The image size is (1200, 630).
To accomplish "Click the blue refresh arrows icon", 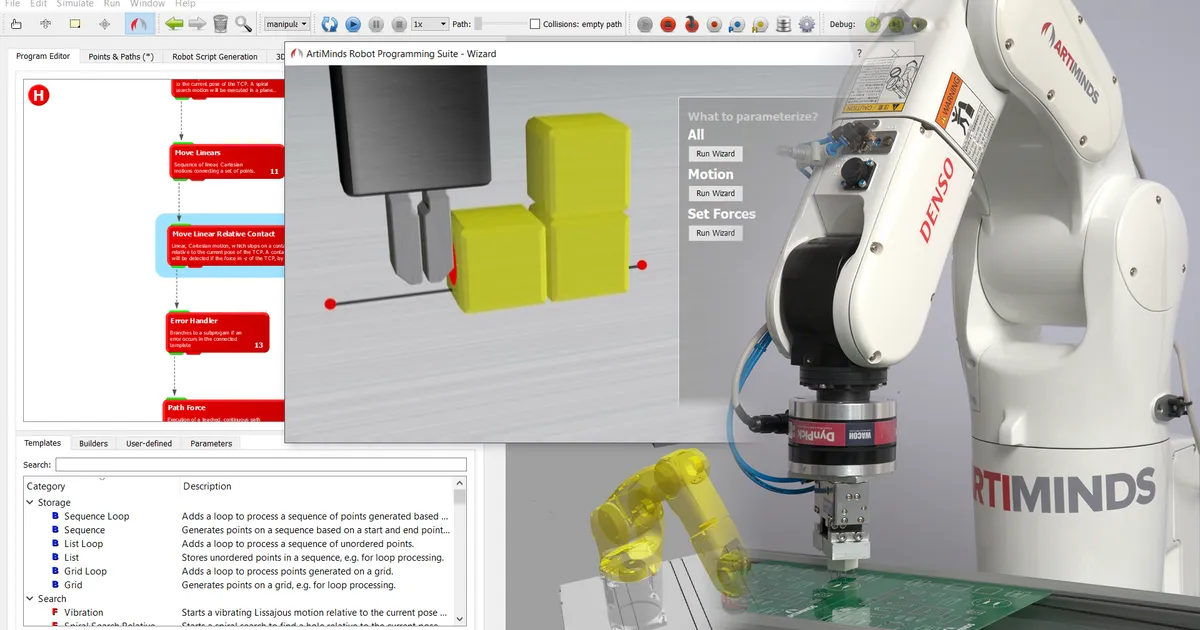I will [x=329, y=23].
